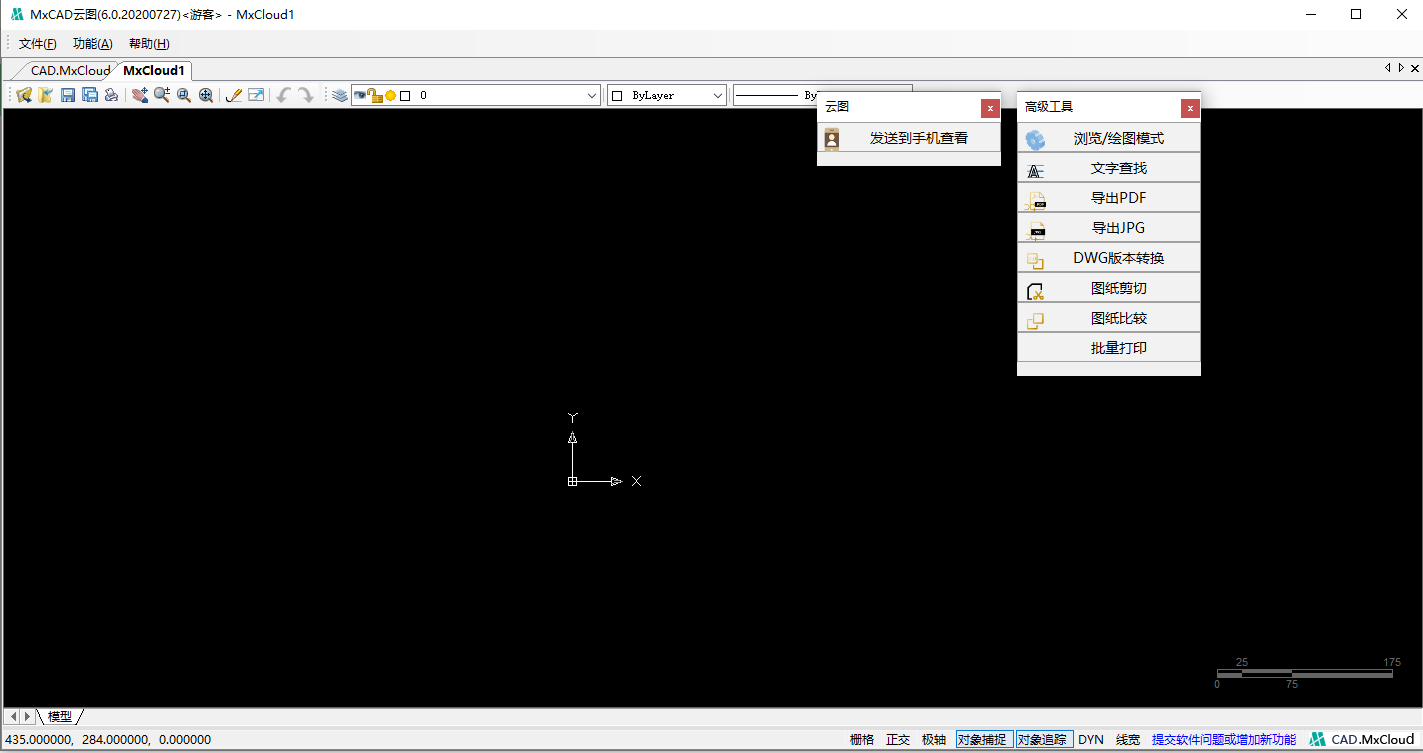
Task: Open the 文件(F) menu
Action: coord(38,44)
